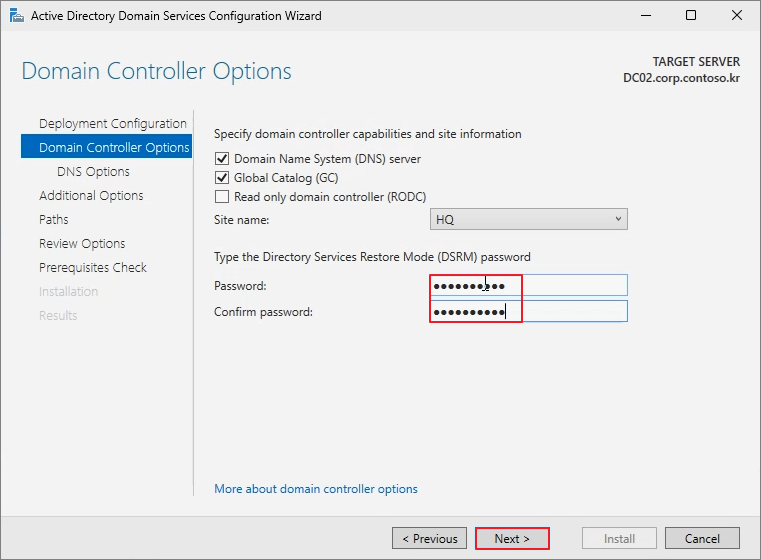This screenshot has height=560, width=761.
Task: Click the DSRM Password field
Action: click(x=529, y=285)
